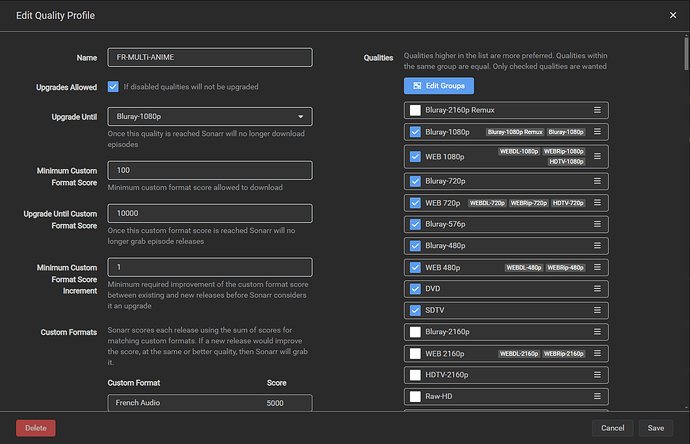Click reorder handle on the SDTV row
This screenshot has width=690, height=444.
(597, 310)
